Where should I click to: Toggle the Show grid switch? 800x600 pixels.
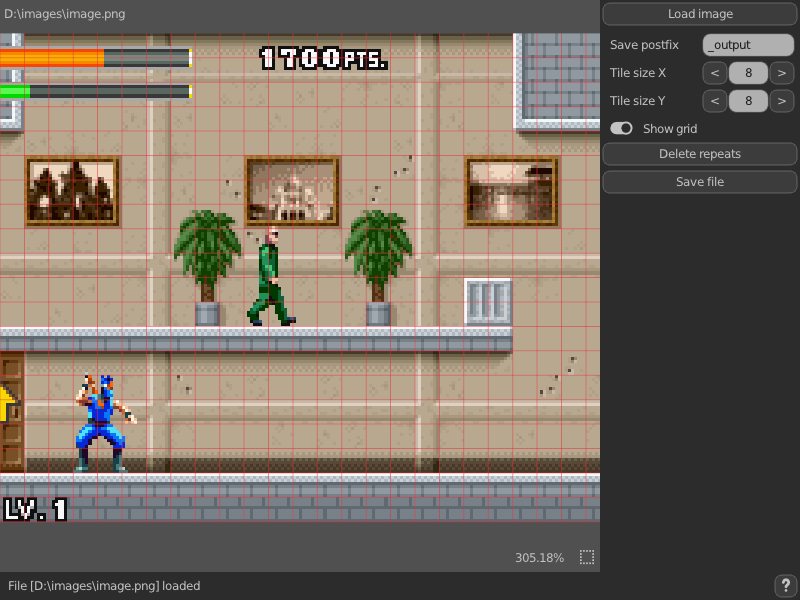pyautogui.click(x=621, y=129)
